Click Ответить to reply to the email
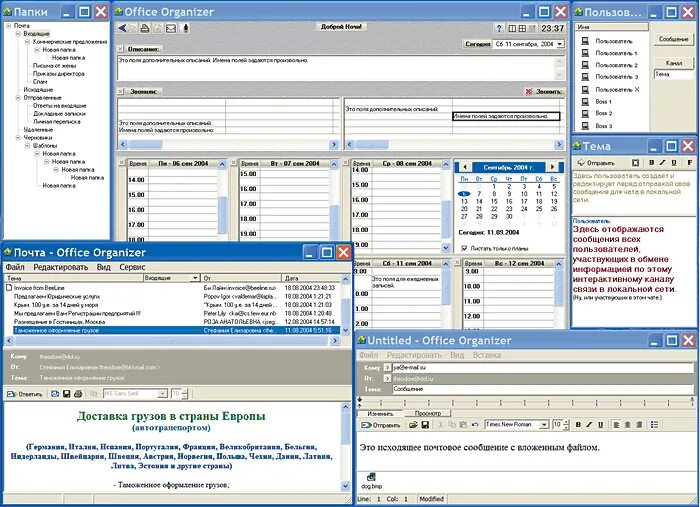Image resolution: width=700 pixels, height=507 pixels. pos(25,394)
